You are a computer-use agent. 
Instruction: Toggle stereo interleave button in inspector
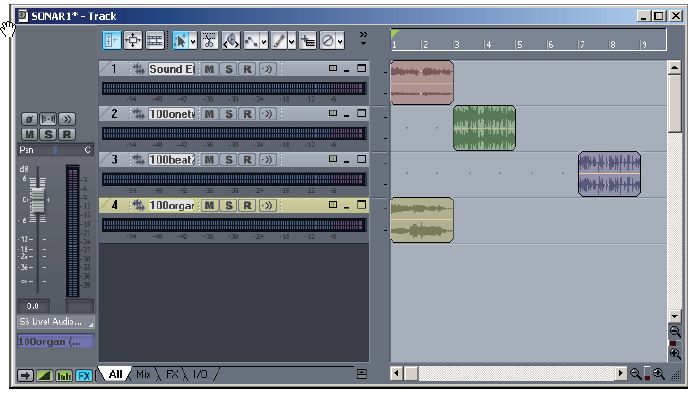[48, 119]
